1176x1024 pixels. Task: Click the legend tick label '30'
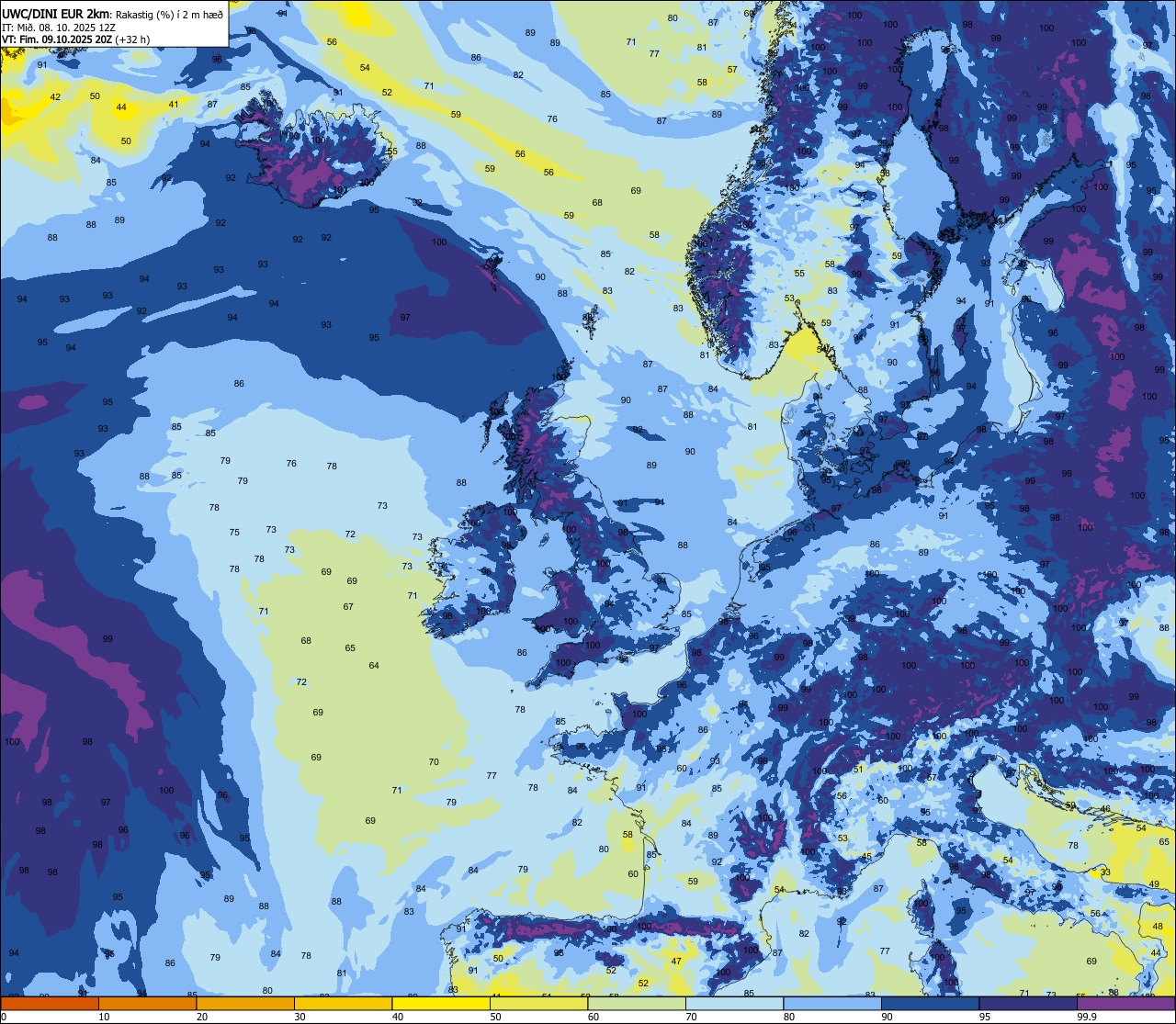tap(300, 1017)
